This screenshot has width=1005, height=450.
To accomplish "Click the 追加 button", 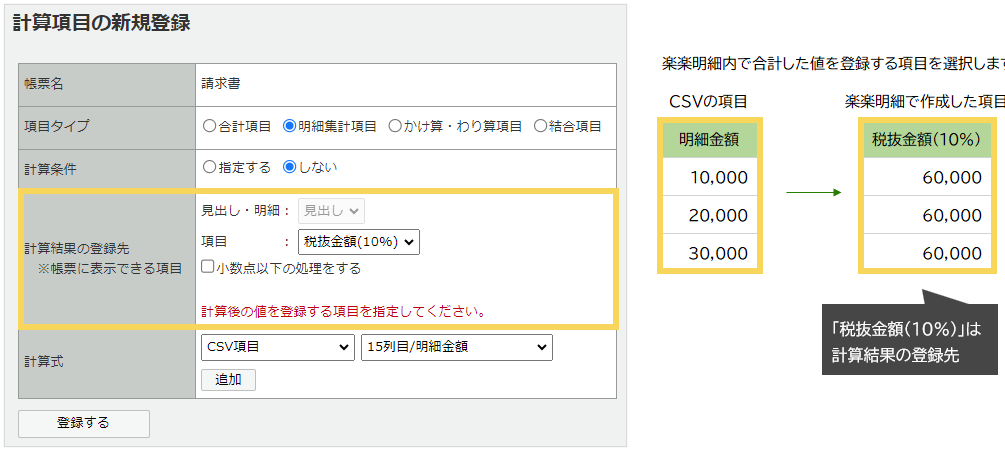I will point(228,379).
